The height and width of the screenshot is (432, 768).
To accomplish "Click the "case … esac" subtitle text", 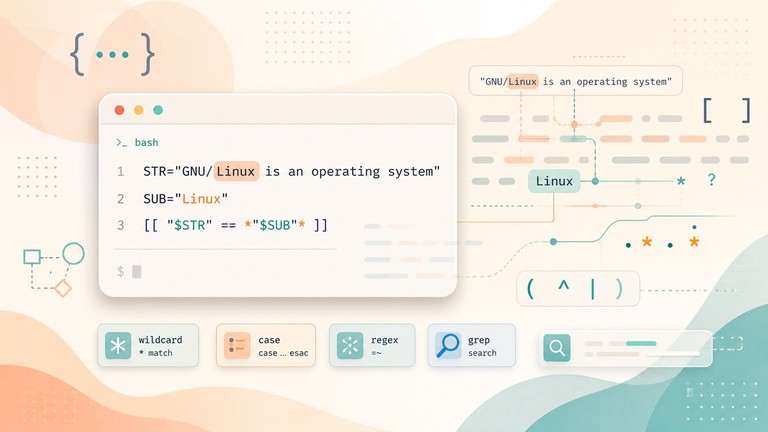I will tap(283, 353).
